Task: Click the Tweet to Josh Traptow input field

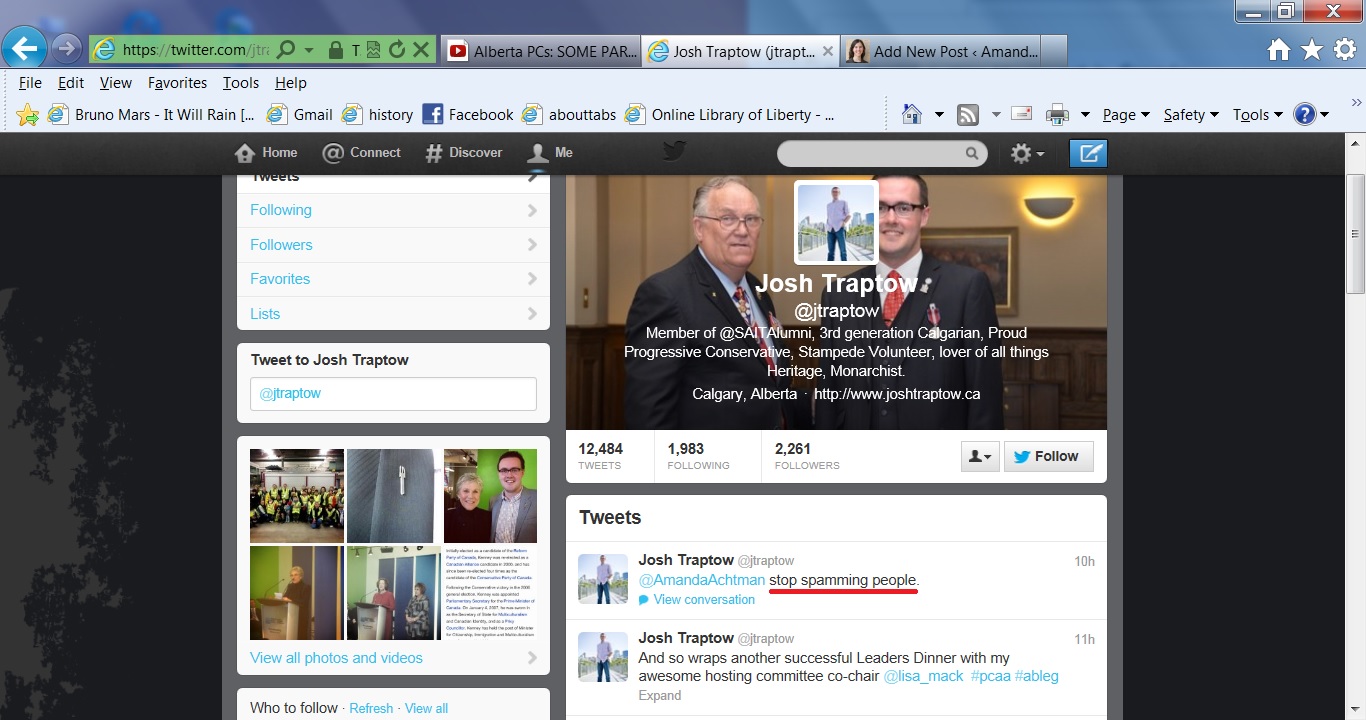Action: click(393, 394)
